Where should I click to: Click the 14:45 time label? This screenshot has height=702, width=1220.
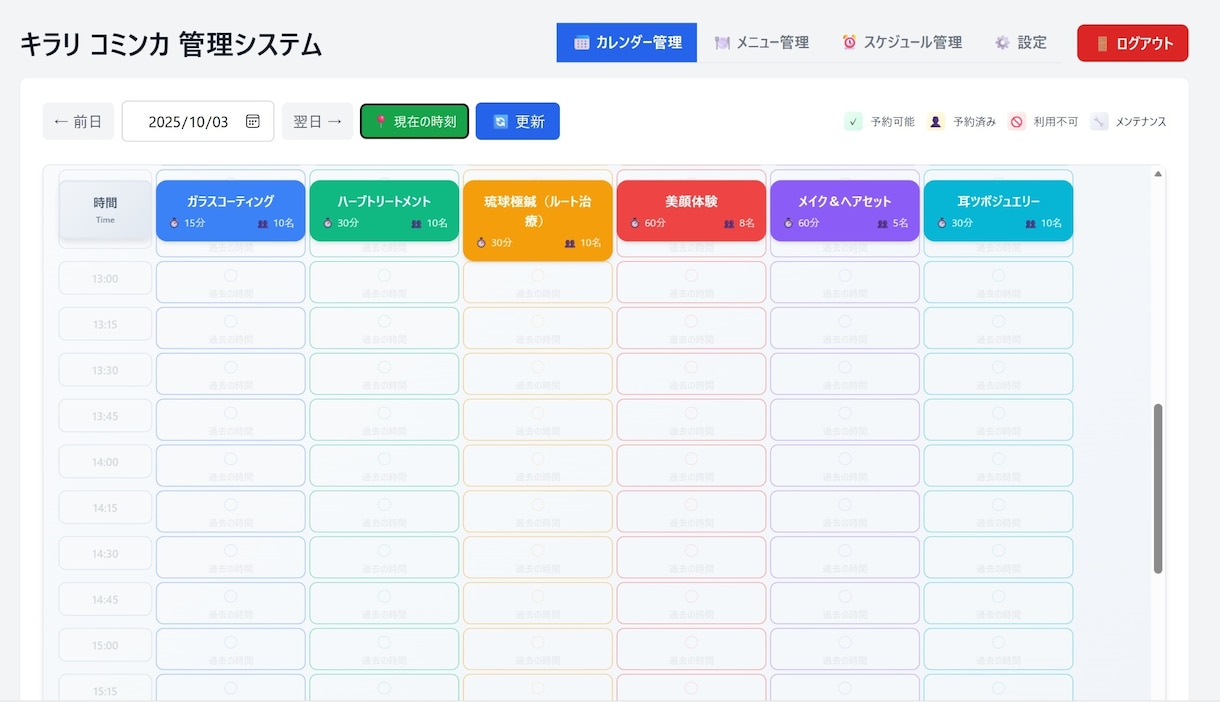pos(105,600)
